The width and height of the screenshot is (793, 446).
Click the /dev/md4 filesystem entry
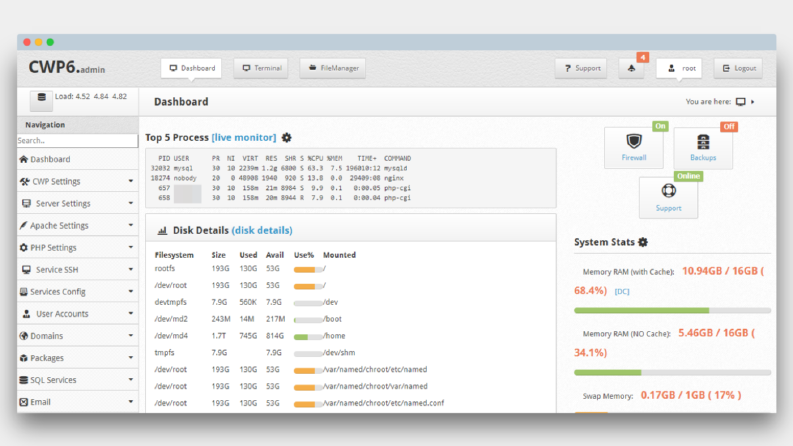click(171, 336)
